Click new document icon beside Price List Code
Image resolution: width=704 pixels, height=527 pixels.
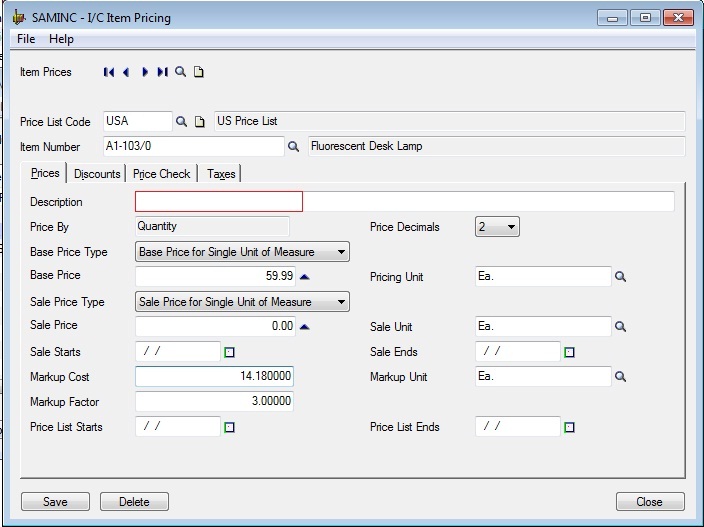coord(199,122)
